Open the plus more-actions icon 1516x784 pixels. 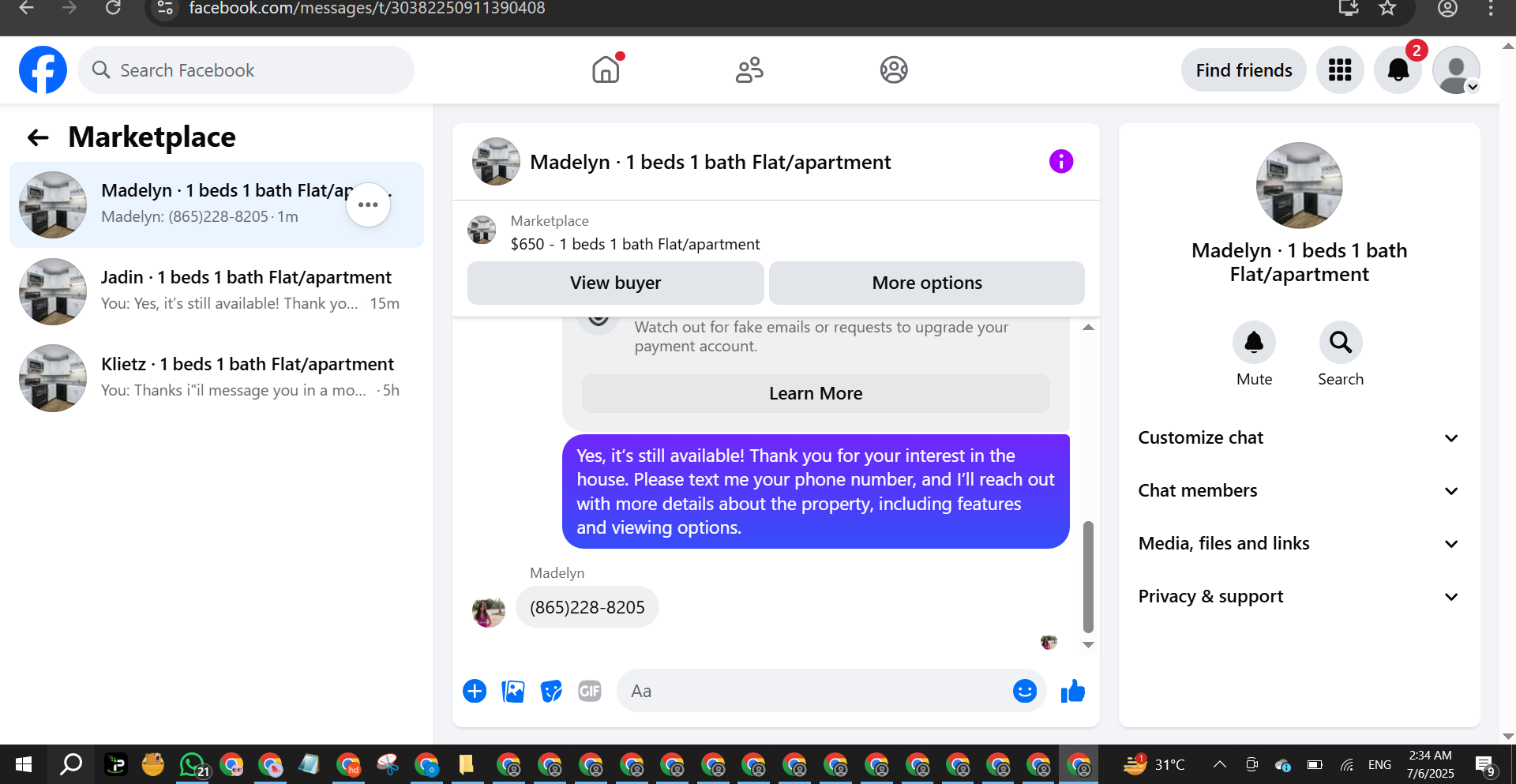pos(475,691)
